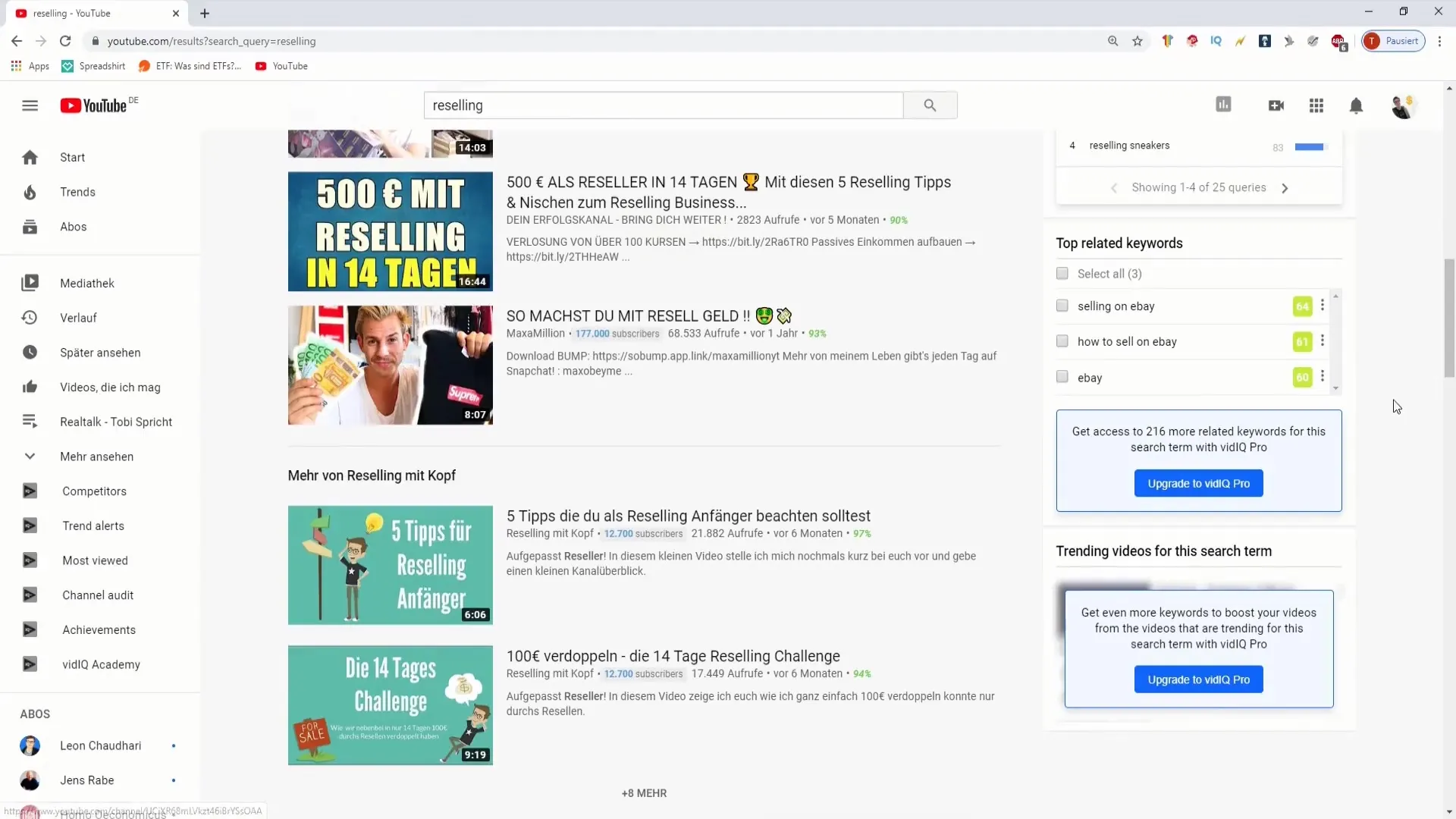Viewport: 1456px width, 819px height.
Task: Open the YouTube hamburger guide menu
Action: coord(30,105)
